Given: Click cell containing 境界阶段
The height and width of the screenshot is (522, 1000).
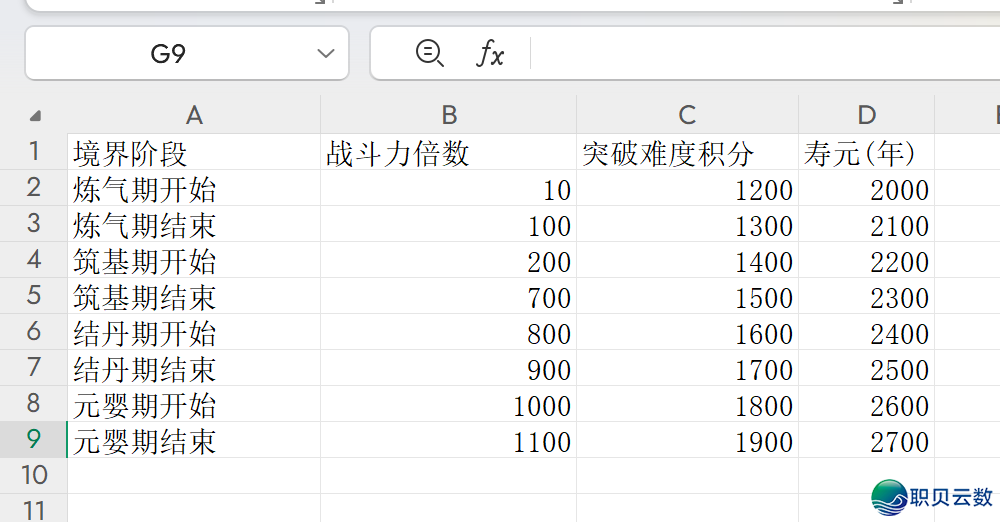Looking at the screenshot, I should pyautogui.click(x=194, y=152).
